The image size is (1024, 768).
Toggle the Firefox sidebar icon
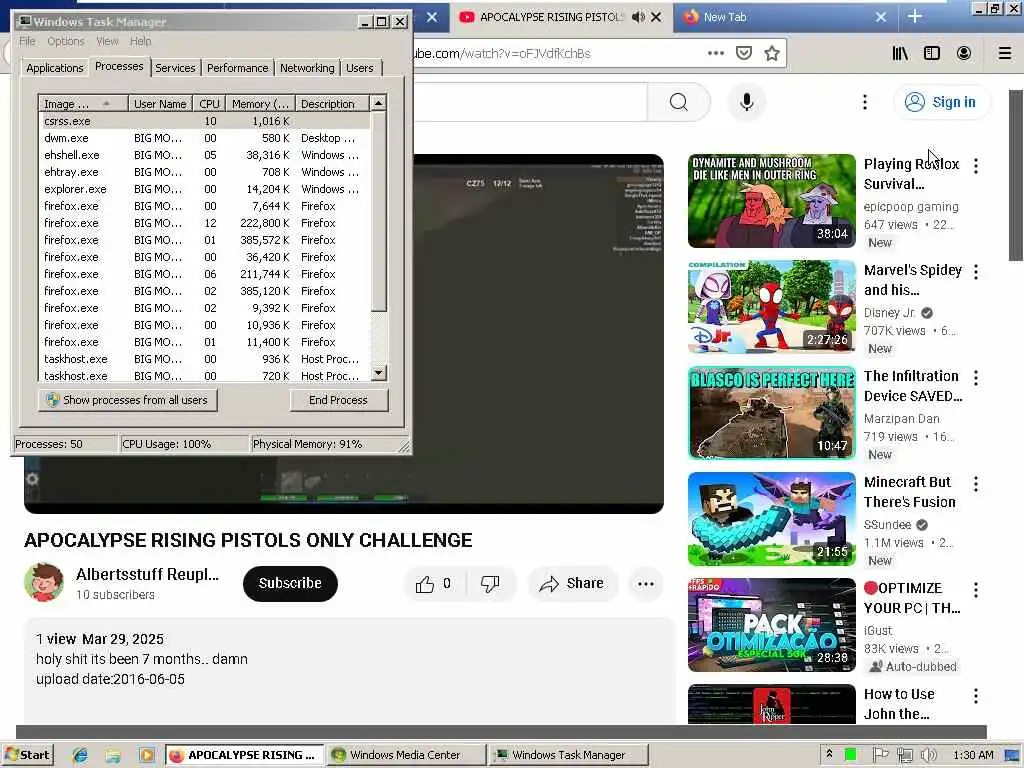[x=932, y=54]
